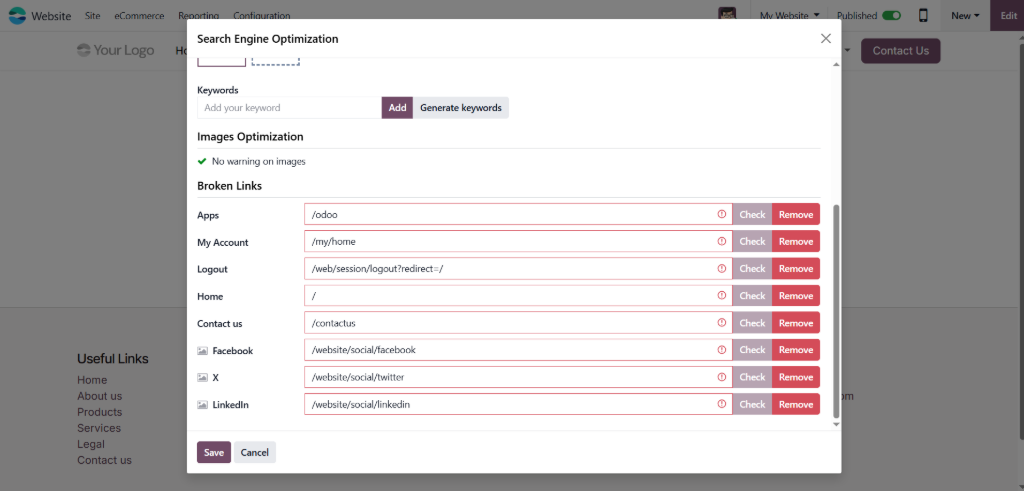This screenshot has height=491, width=1024.
Task: Click warning icon in the /contactus field
Action: pyautogui.click(x=722, y=323)
